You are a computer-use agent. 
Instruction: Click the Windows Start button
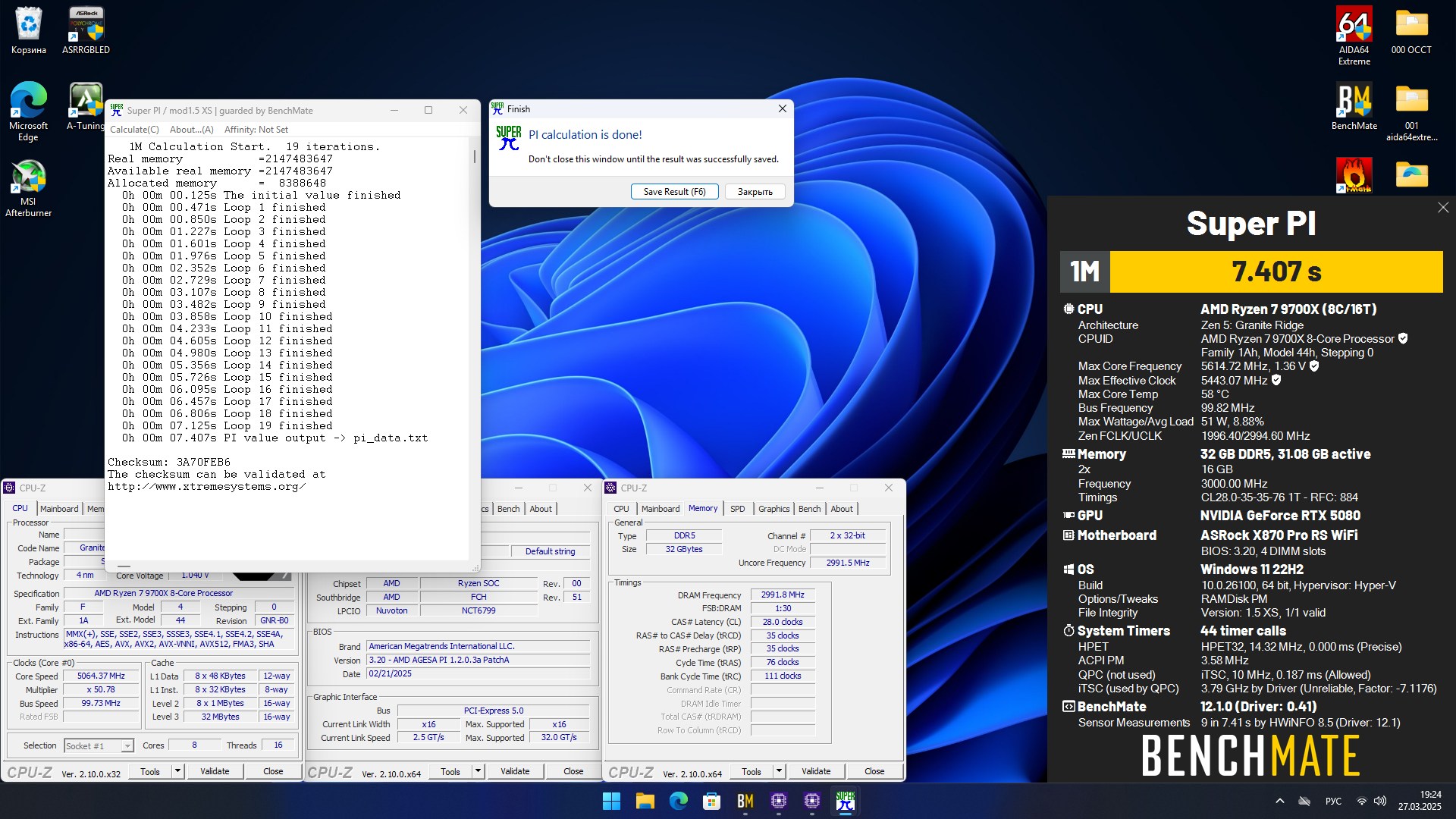[x=611, y=801]
